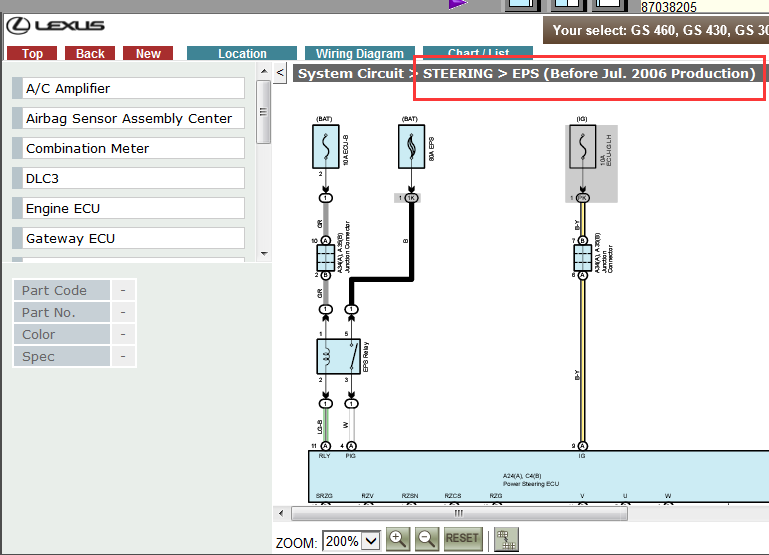Click the Color label

coord(62,334)
